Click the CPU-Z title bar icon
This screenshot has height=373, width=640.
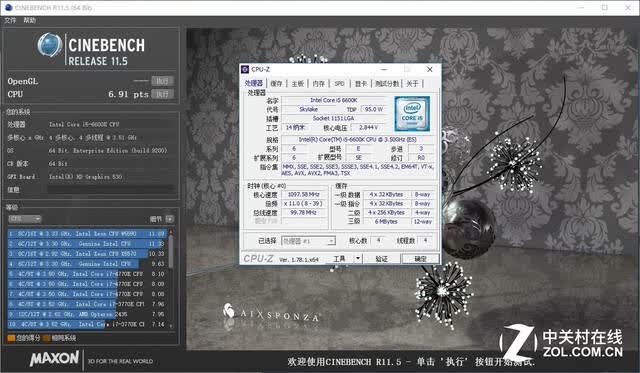point(245,69)
